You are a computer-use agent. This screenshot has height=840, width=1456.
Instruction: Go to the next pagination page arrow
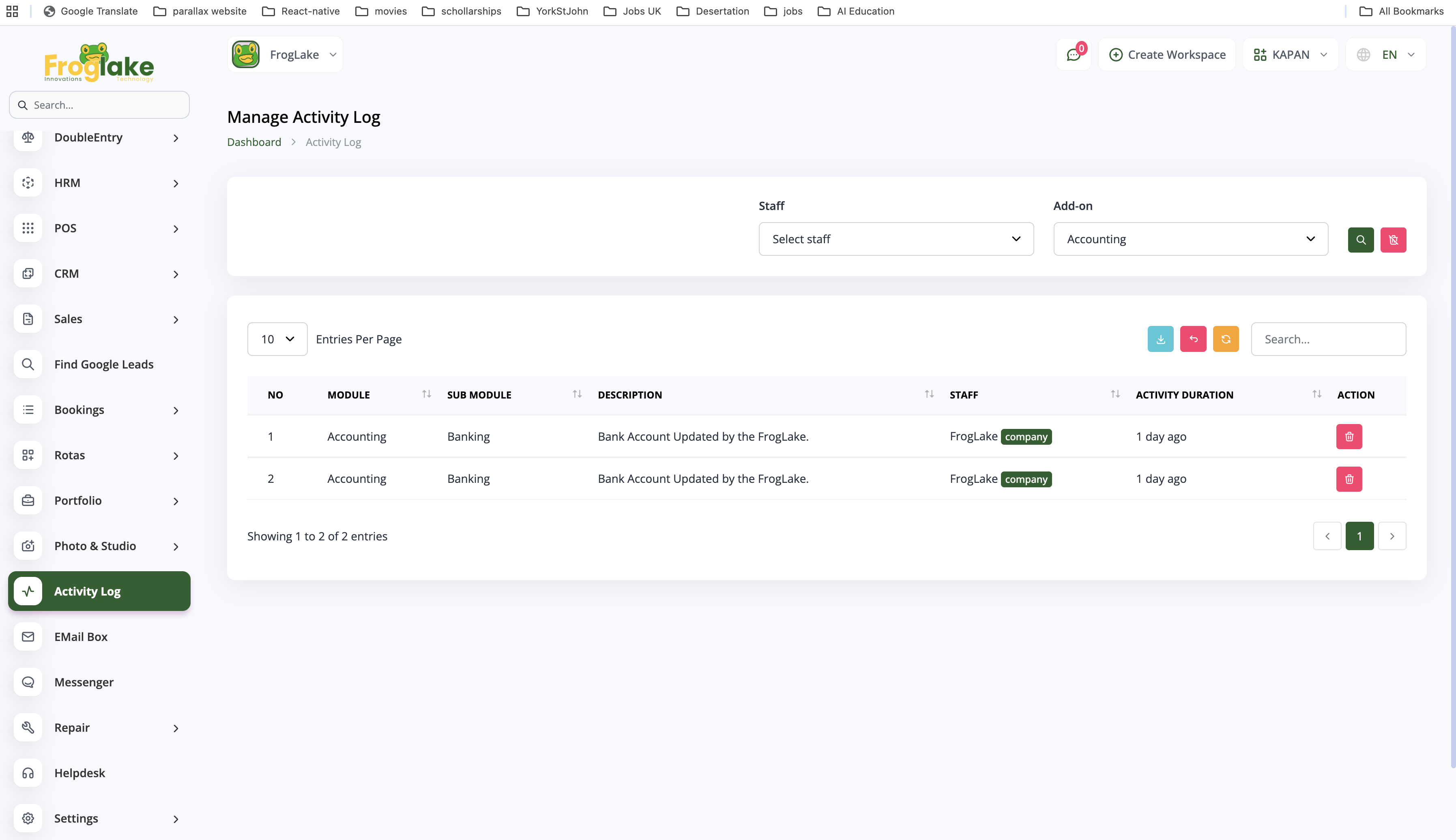(1392, 536)
